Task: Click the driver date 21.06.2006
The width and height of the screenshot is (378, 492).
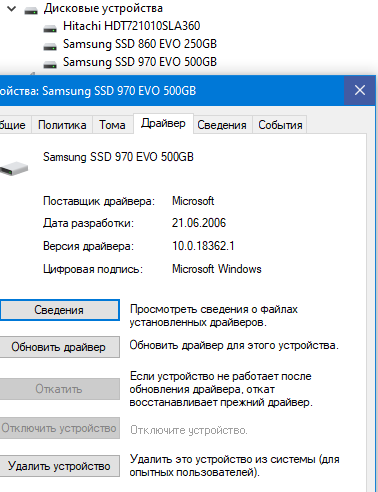Action: click(199, 223)
